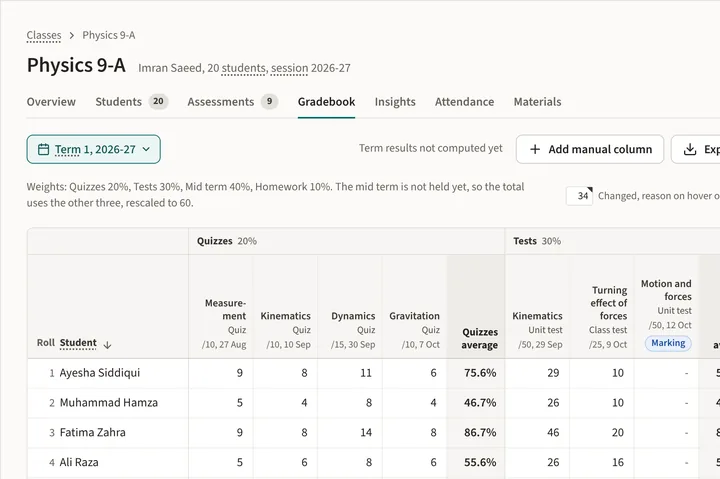720x479 pixels.
Task: Click the plus icon on Add manual column
Action: coord(535,149)
